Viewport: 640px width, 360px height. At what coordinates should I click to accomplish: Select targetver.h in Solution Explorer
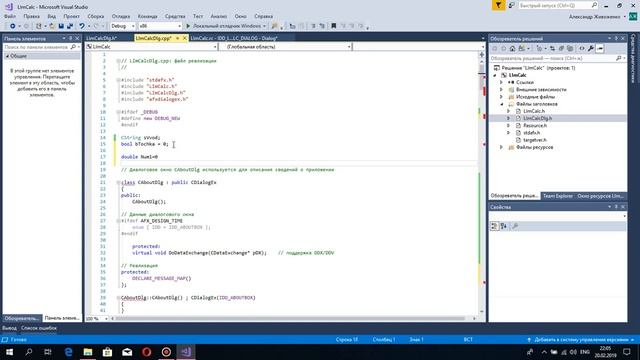click(535, 140)
